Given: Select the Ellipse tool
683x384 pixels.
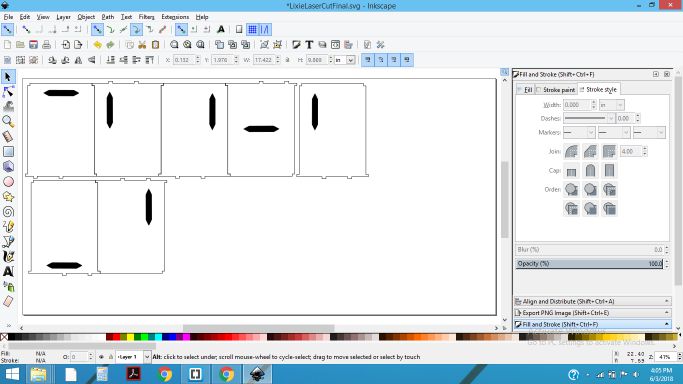Looking at the screenshot, I should (8, 182).
